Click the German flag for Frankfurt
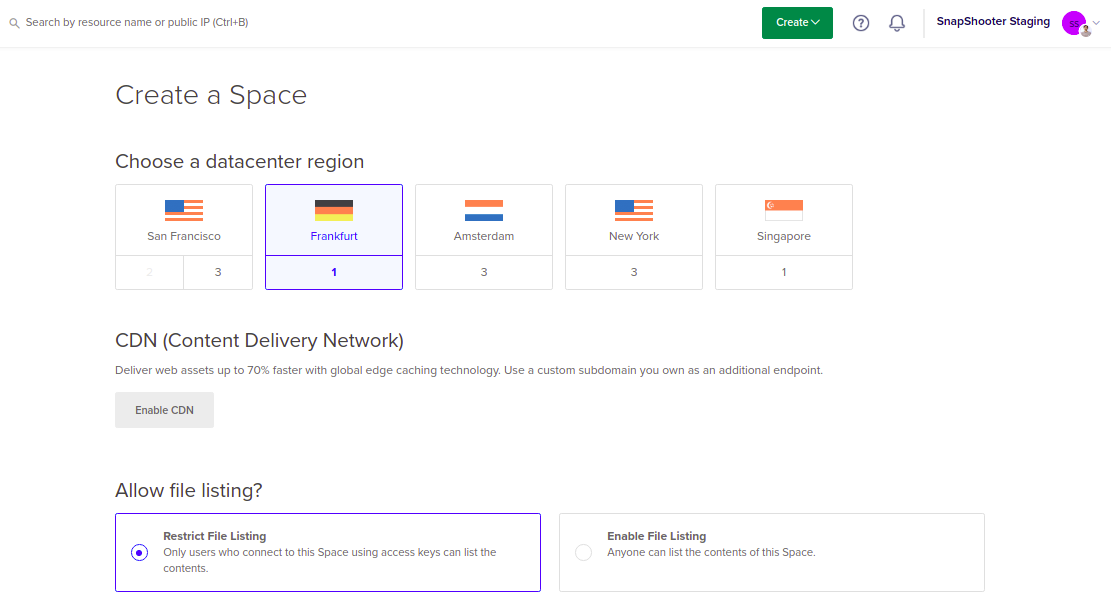1111x601 pixels. (x=334, y=210)
